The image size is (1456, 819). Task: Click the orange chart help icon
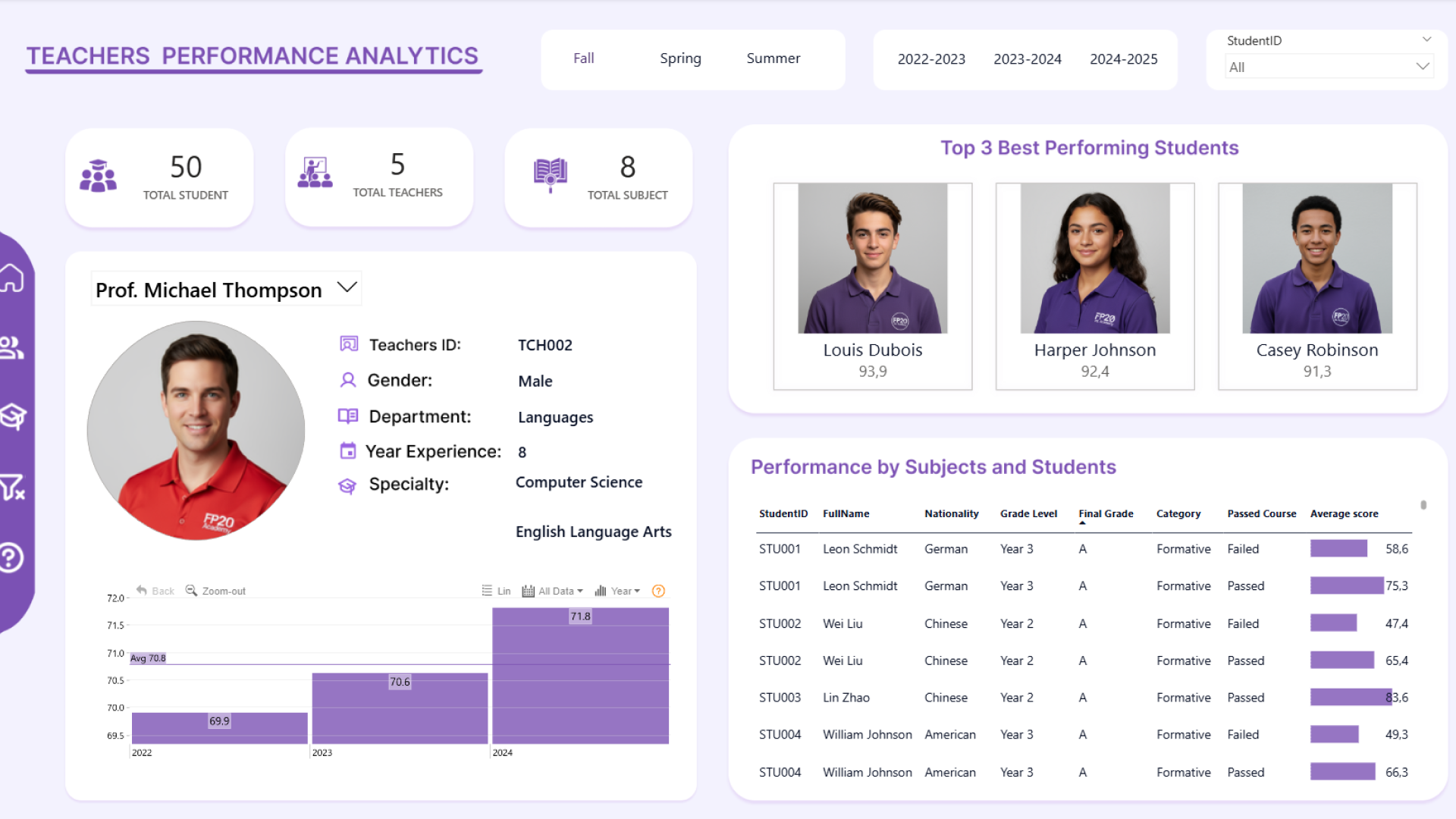[658, 591]
